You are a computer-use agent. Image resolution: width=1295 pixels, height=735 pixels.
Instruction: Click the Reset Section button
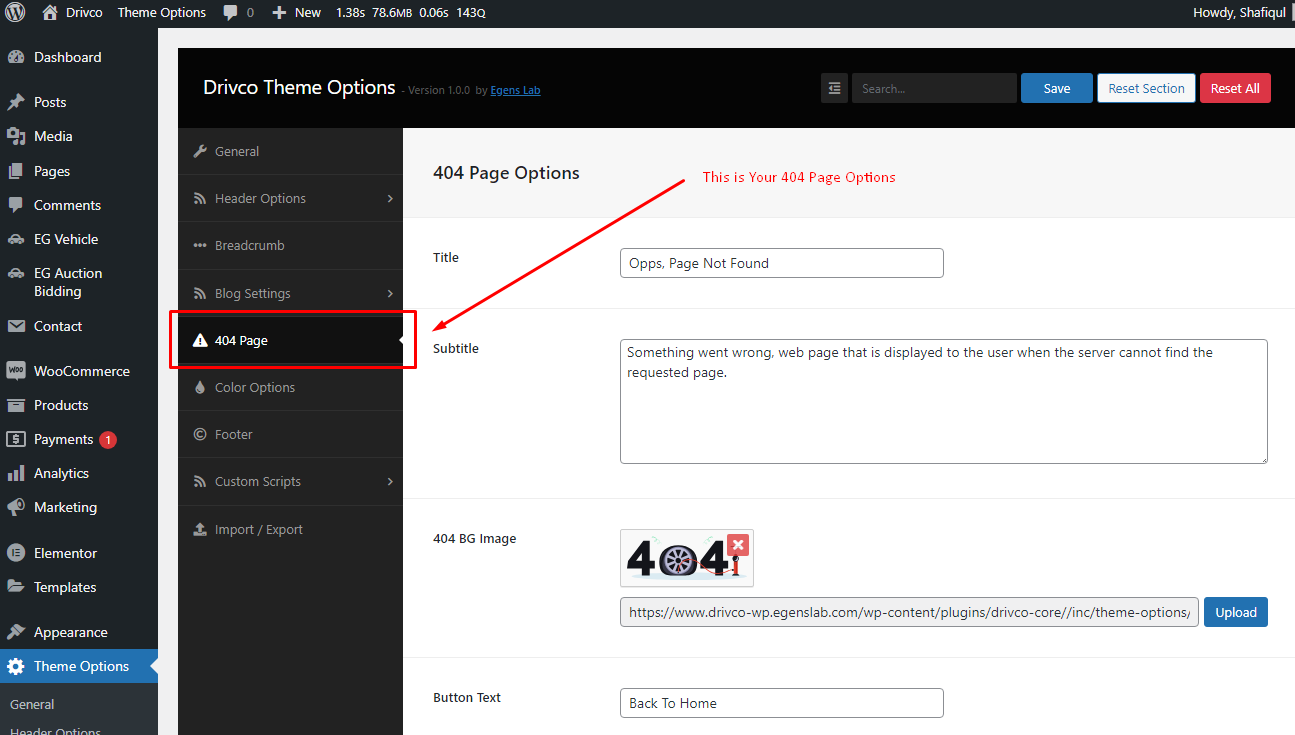(x=1146, y=88)
